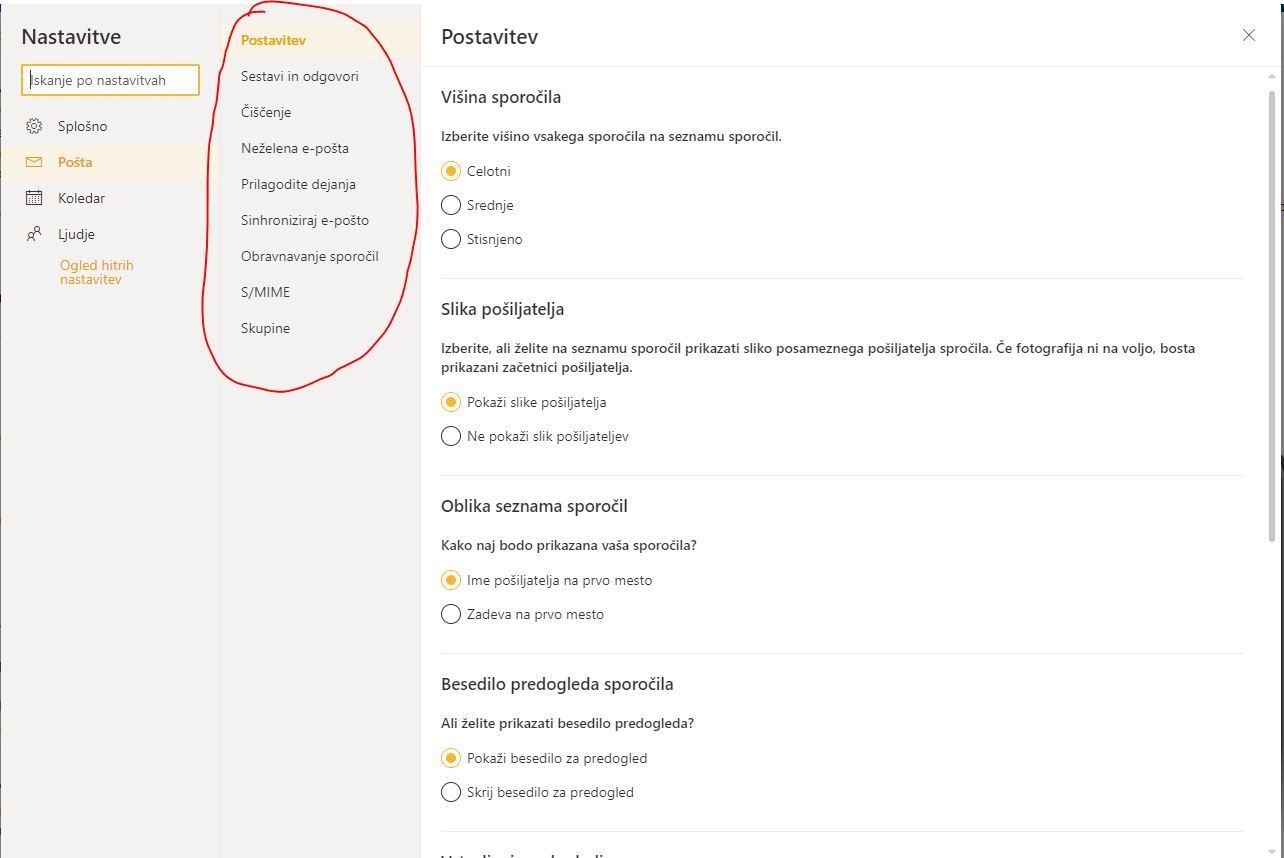Select the Celotni message height option
This screenshot has width=1284, height=858.
click(451, 171)
